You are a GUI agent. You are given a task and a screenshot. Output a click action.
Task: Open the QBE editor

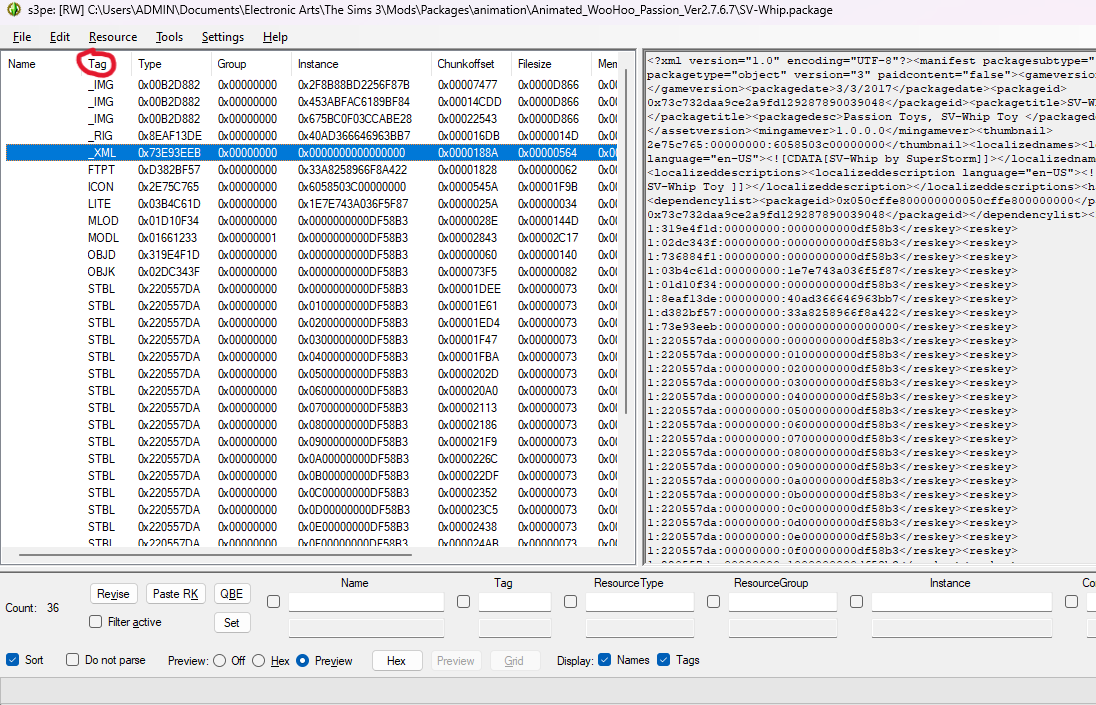(x=231, y=593)
